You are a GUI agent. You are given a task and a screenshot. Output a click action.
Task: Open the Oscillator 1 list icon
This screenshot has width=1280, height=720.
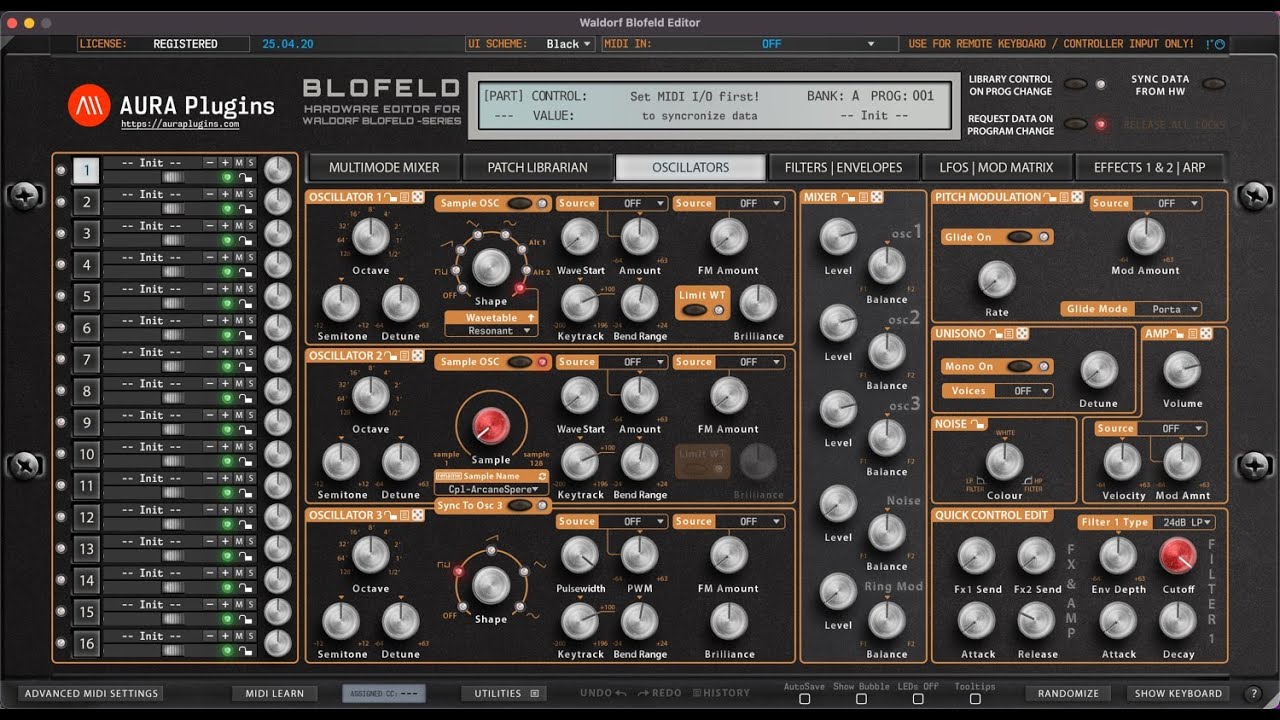[404, 197]
